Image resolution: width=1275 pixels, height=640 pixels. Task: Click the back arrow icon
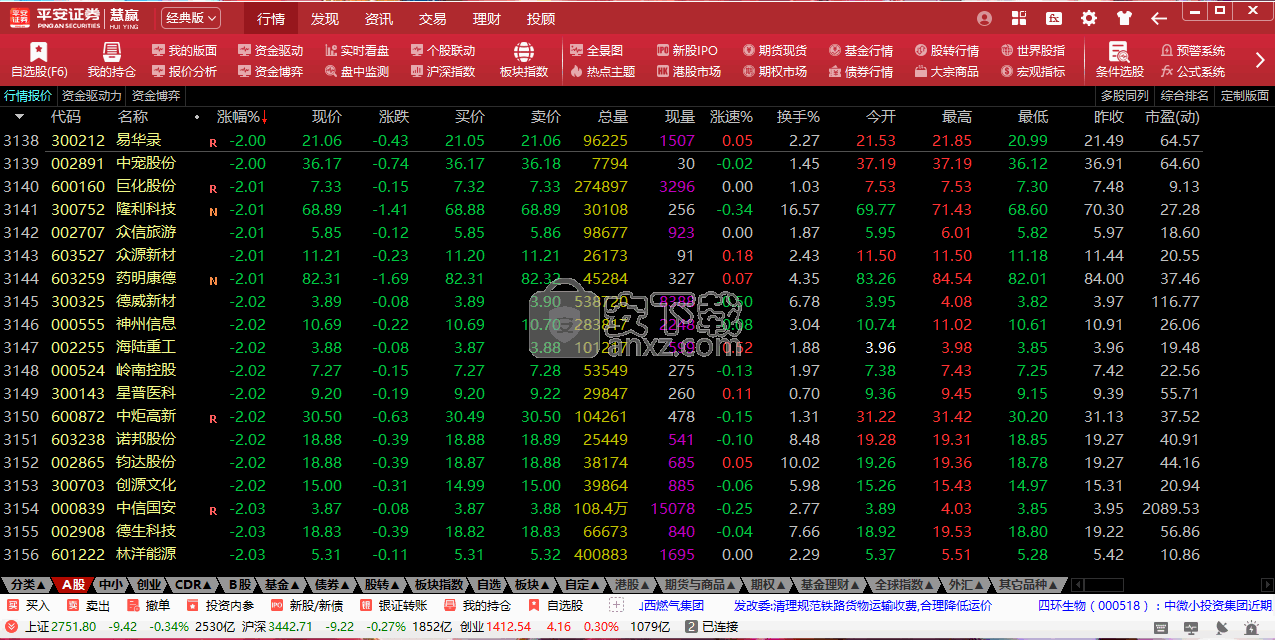1159,18
